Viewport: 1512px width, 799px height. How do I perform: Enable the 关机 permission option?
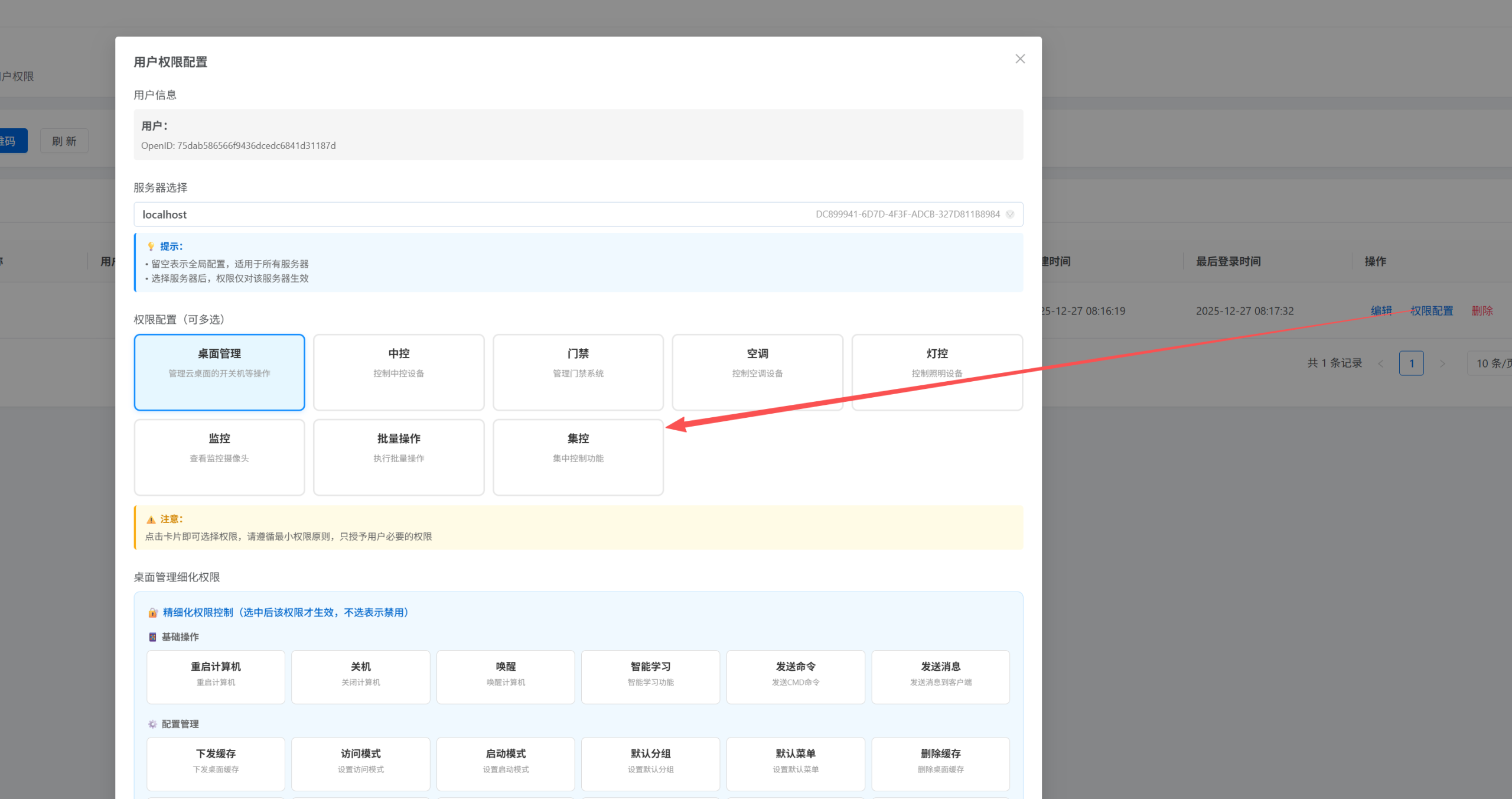click(360, 677)
